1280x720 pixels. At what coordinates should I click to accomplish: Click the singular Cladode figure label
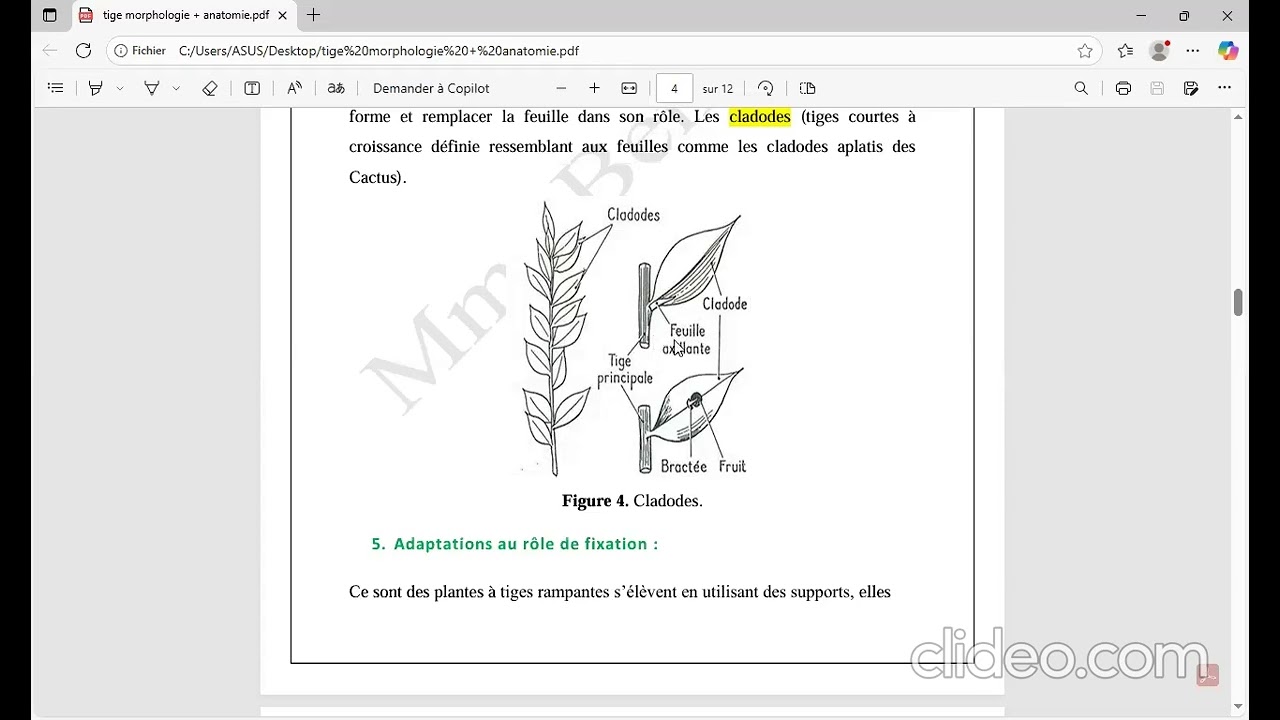tap(725, 304)
